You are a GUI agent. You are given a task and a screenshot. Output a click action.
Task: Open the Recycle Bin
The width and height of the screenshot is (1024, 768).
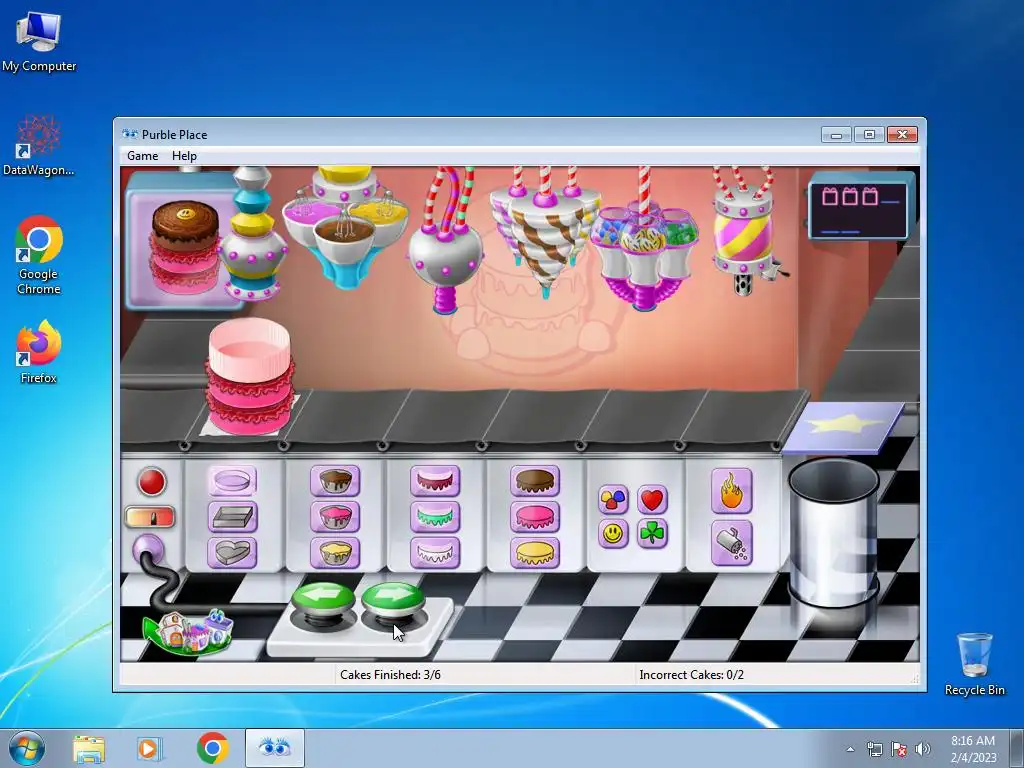(x=974, y=664)
